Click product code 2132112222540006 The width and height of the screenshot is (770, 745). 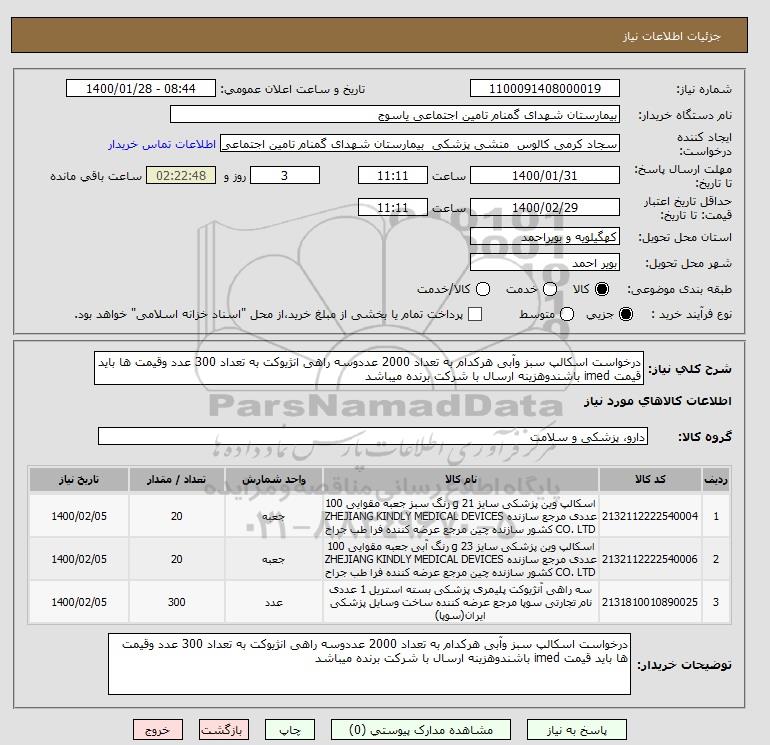pyautogui.click(x=650, y=559)
